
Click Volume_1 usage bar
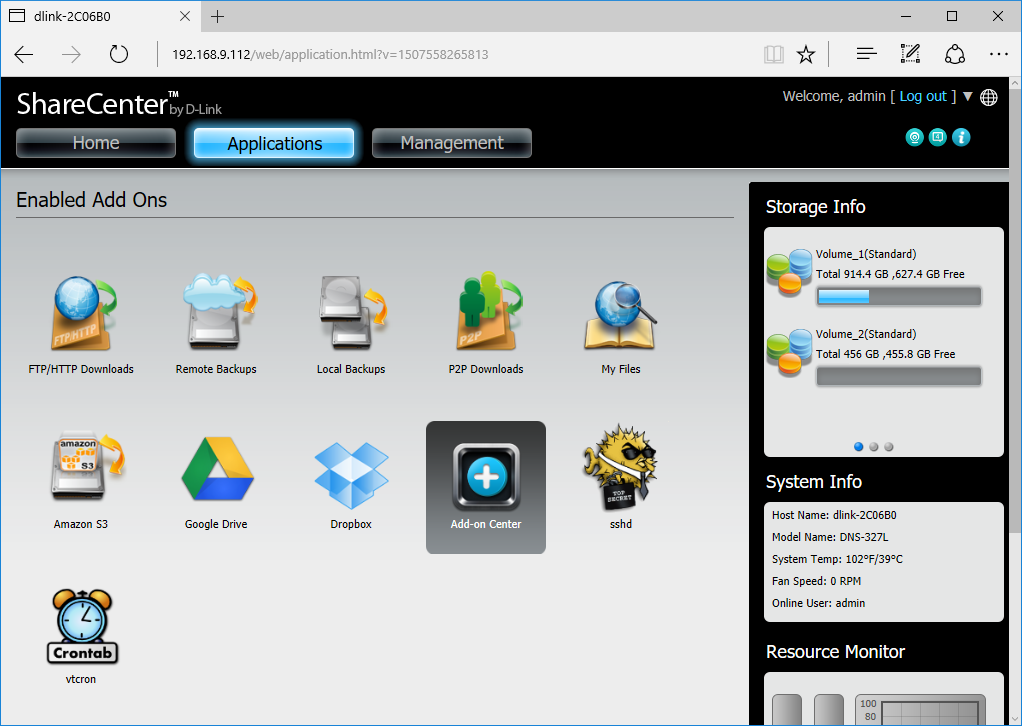point(899,297)
